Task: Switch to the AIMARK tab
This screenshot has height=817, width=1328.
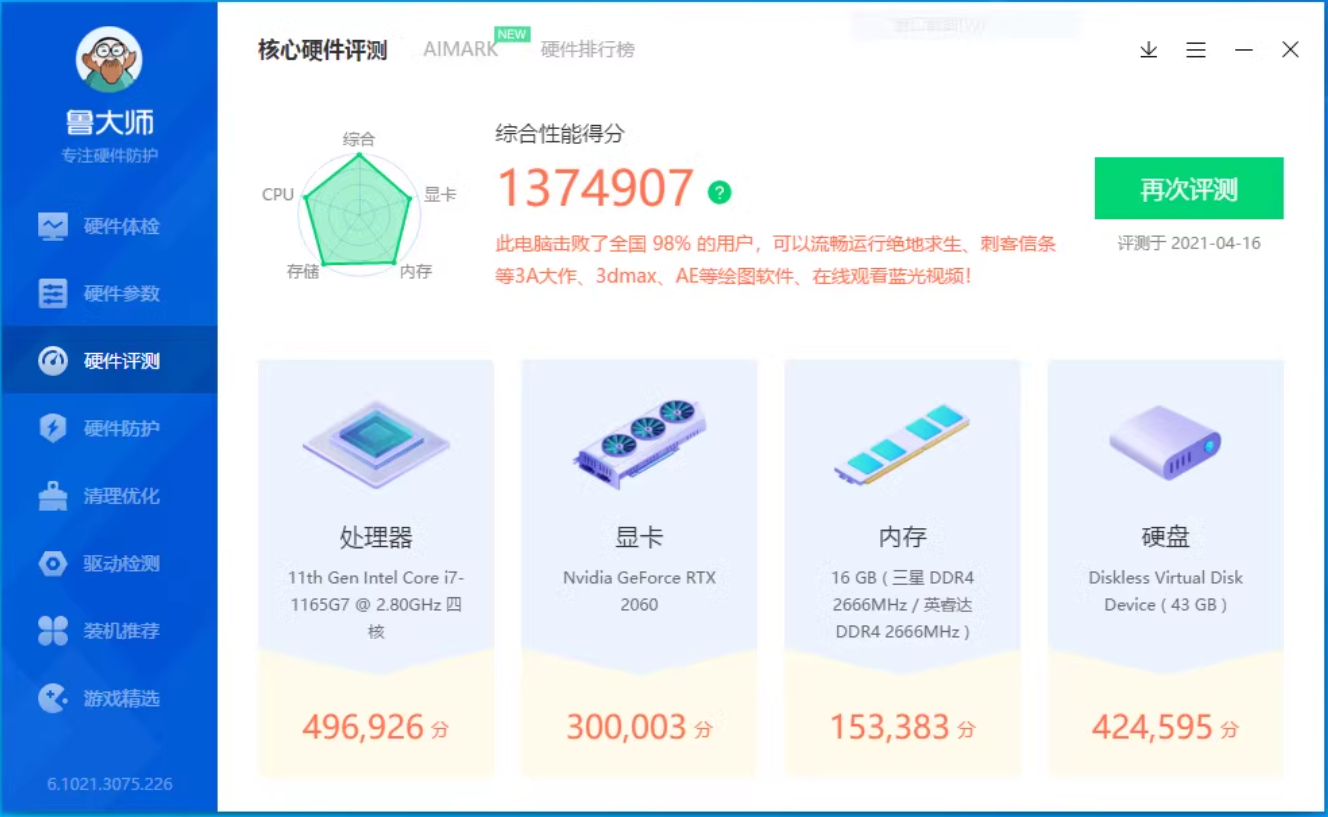Action: pos(460,50)
